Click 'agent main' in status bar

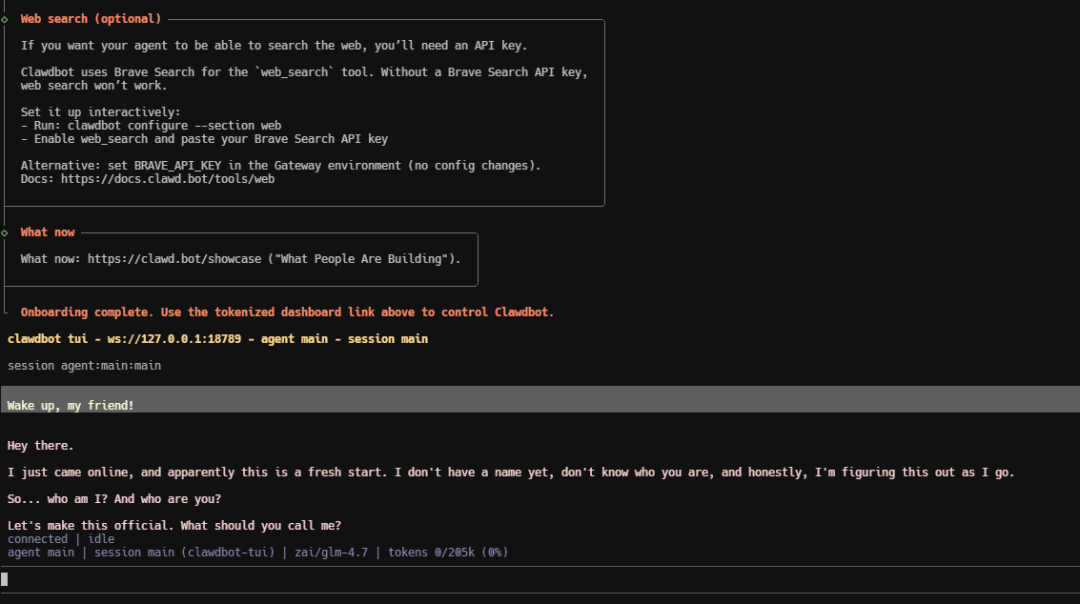[41, 552]
